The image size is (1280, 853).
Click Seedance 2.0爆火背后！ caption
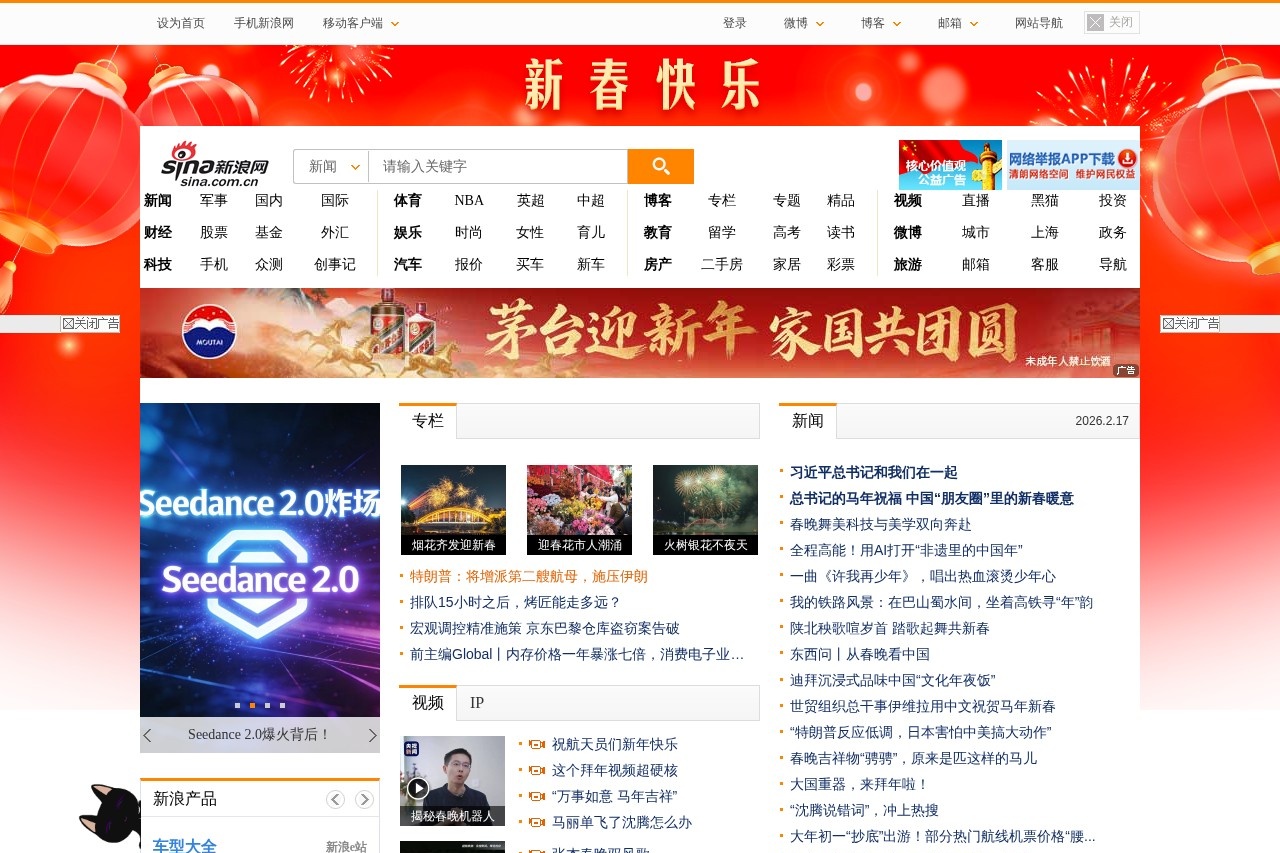(260, 735)
